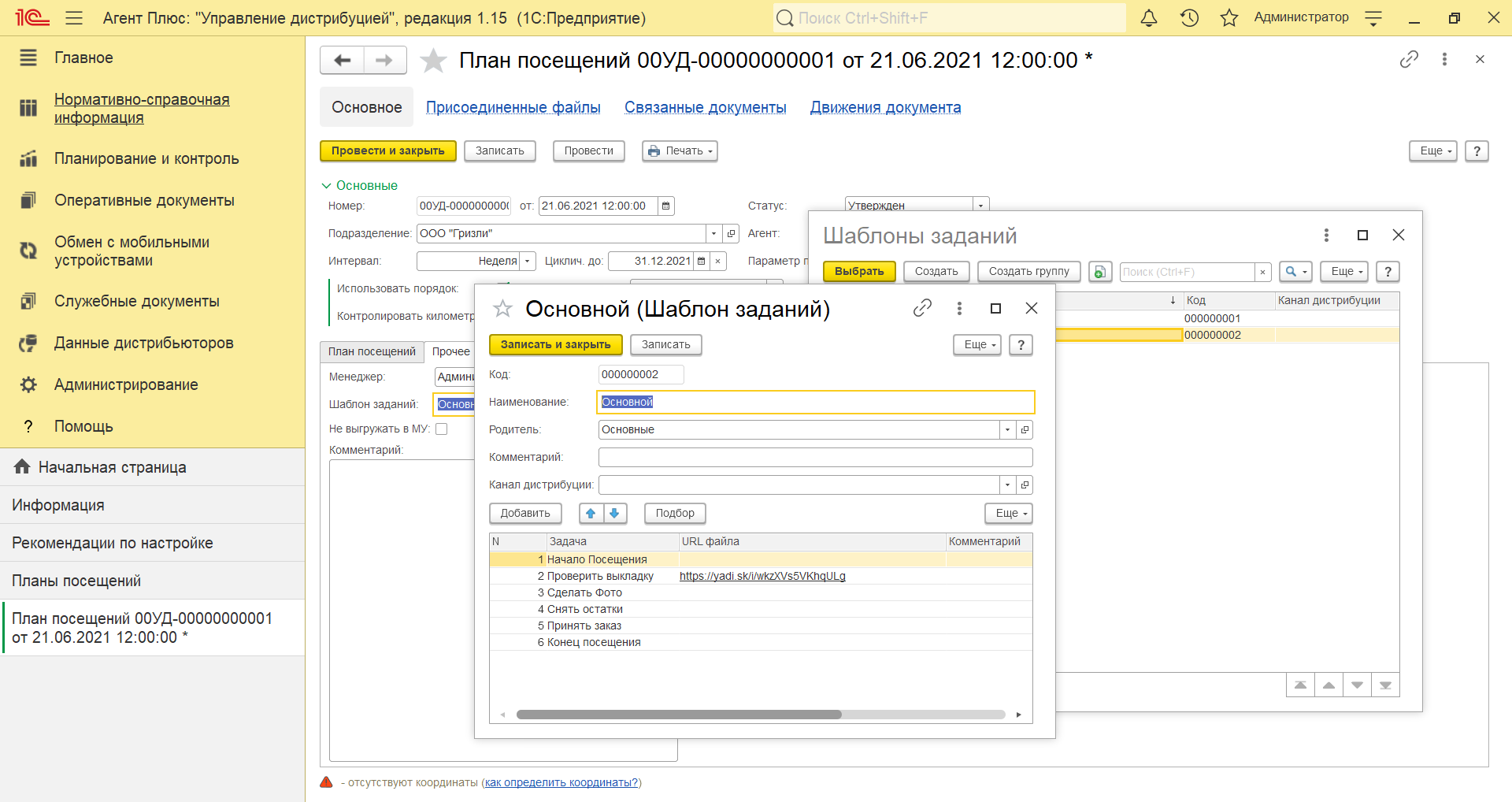Star the Основной template as favorite
This screenshot has height=802, width=1512.
coord(502,309)
